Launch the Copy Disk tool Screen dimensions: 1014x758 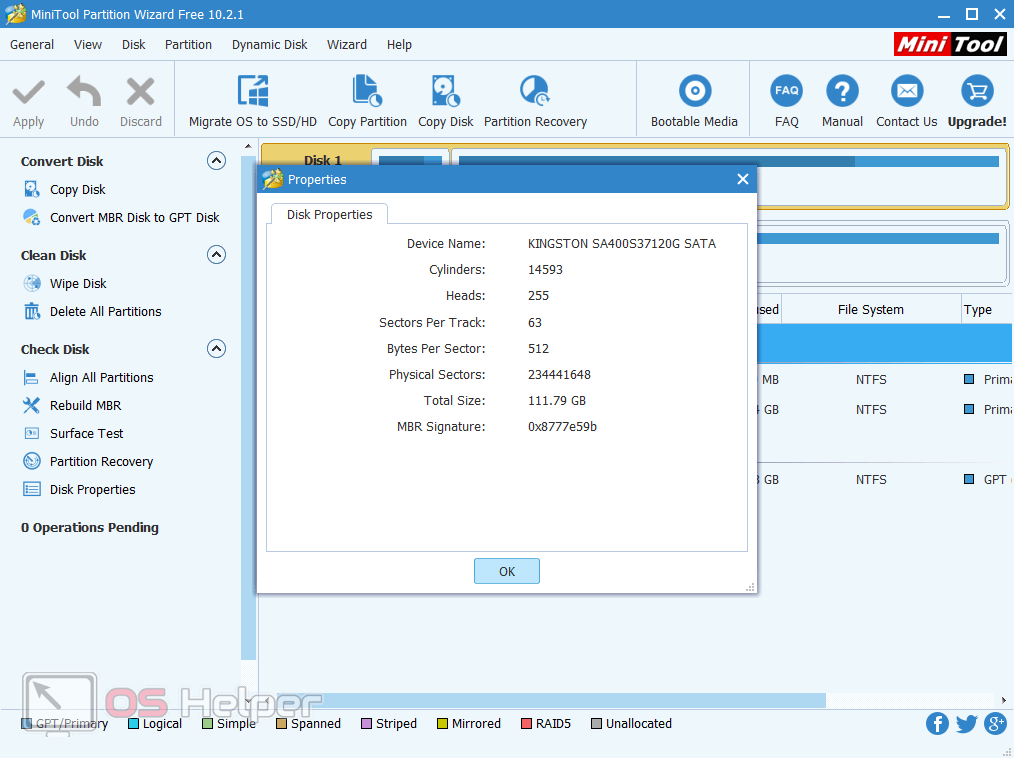pos(445,92)
